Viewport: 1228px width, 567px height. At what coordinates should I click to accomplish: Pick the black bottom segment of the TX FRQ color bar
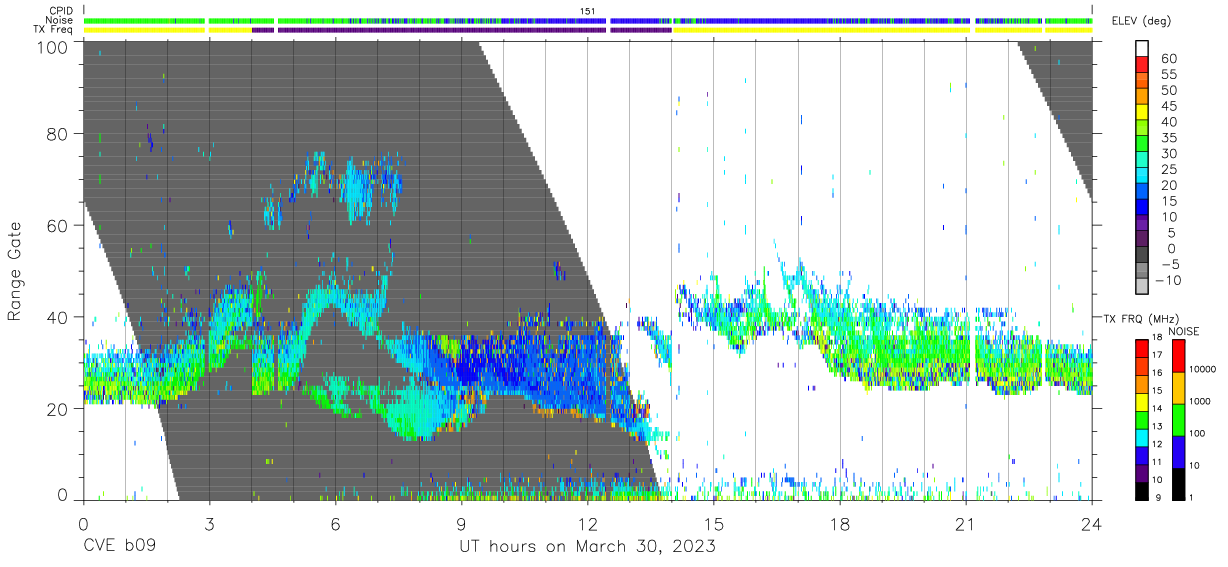click(1142, 491)
